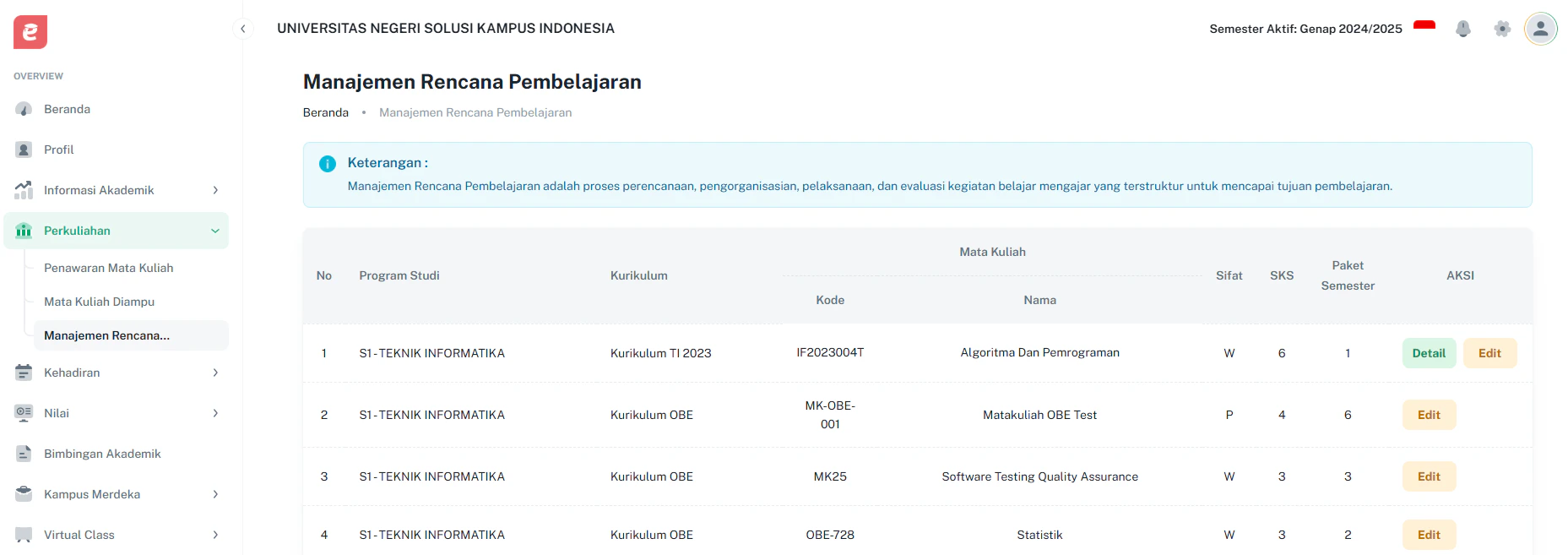Click the SKS column header

point(1282,275)
